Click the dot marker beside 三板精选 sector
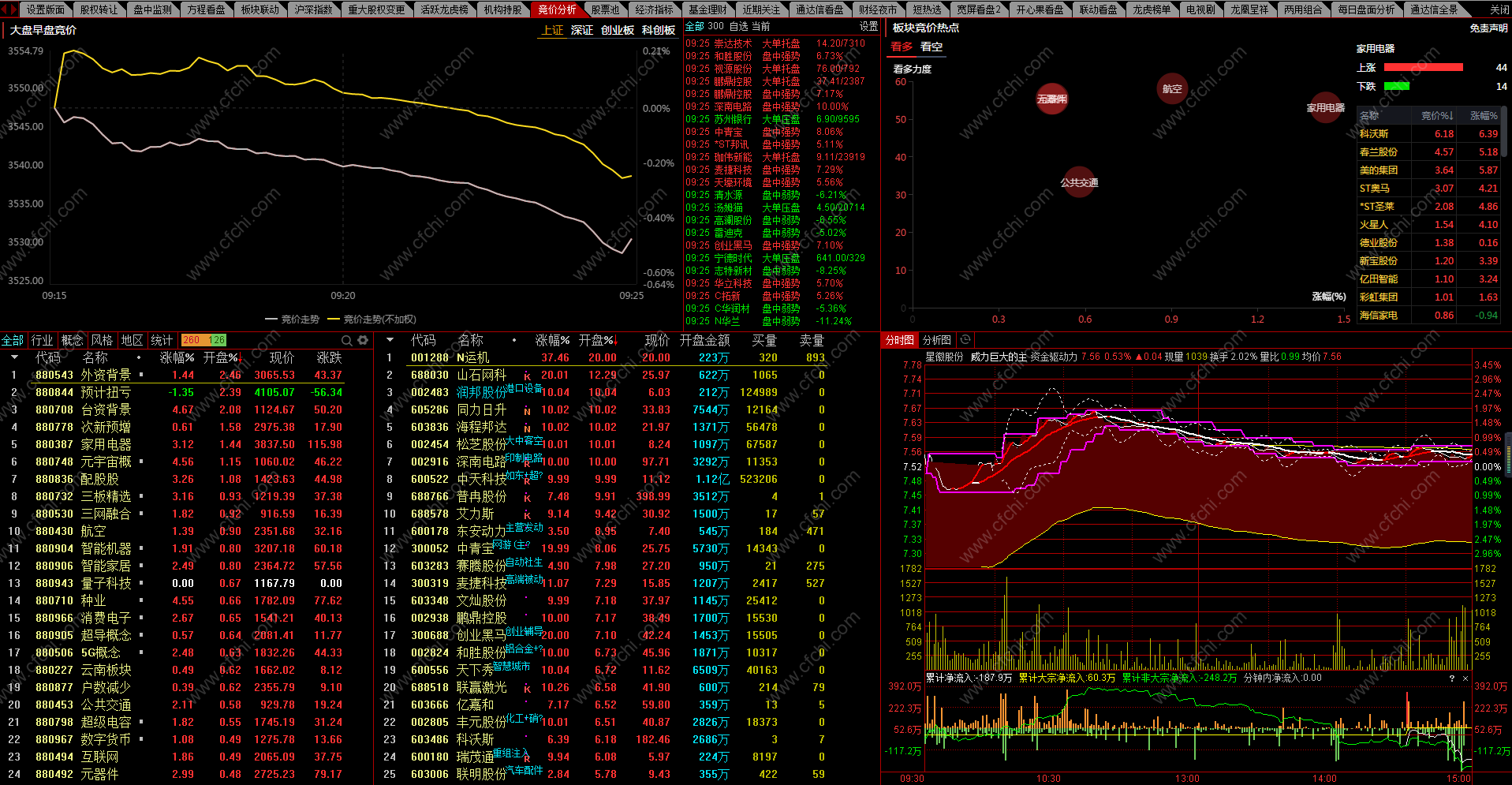1512x785 pixels. (x=141, y=496)
